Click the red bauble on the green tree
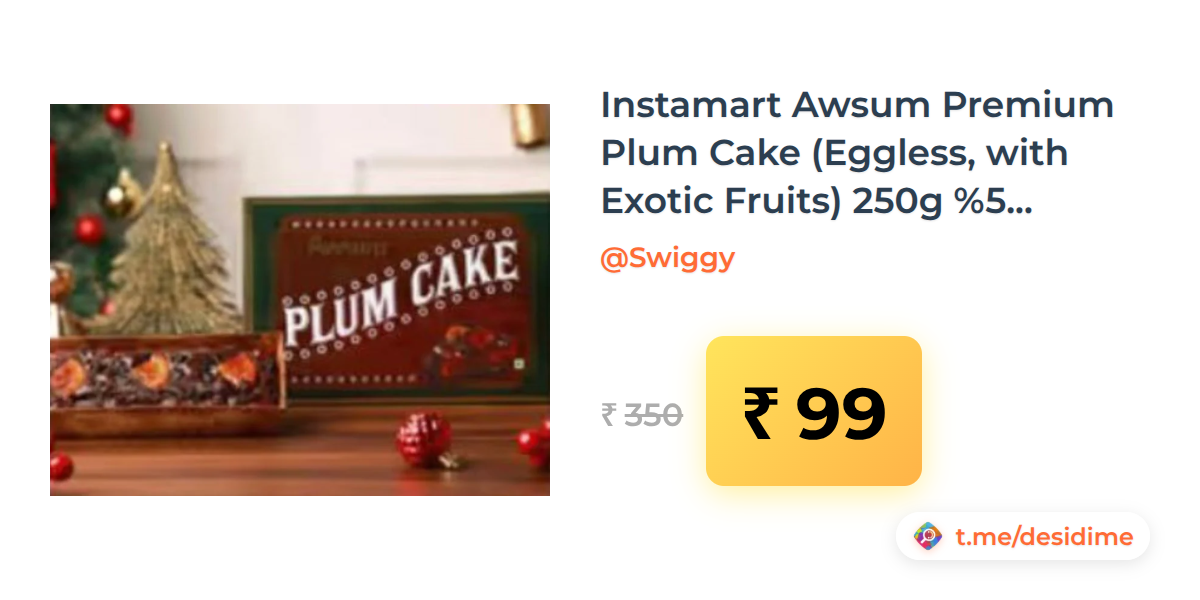 point(89,230)
